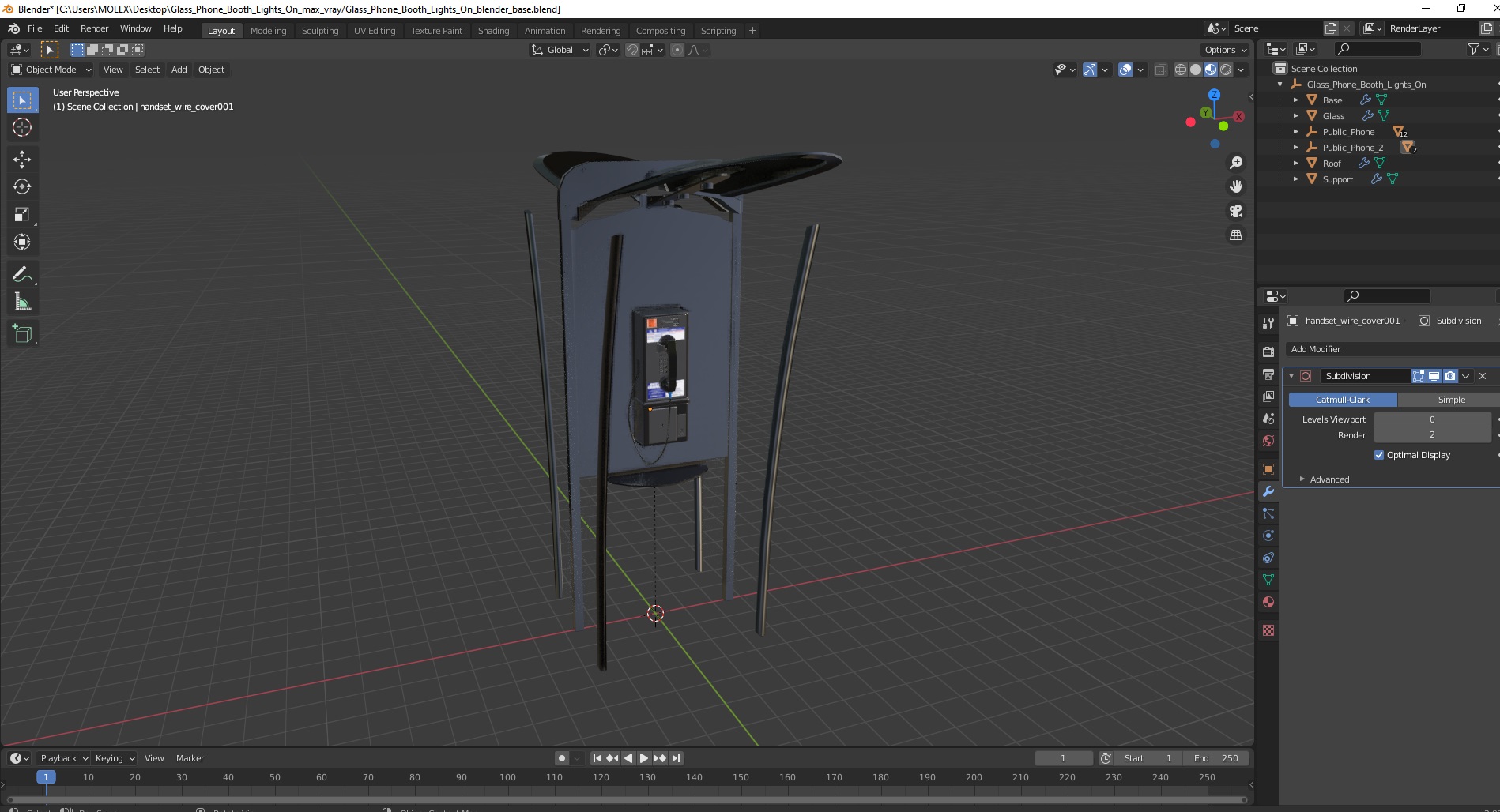
Task: Switch to solid viewport shading
Action: [x=1196, y=70]
